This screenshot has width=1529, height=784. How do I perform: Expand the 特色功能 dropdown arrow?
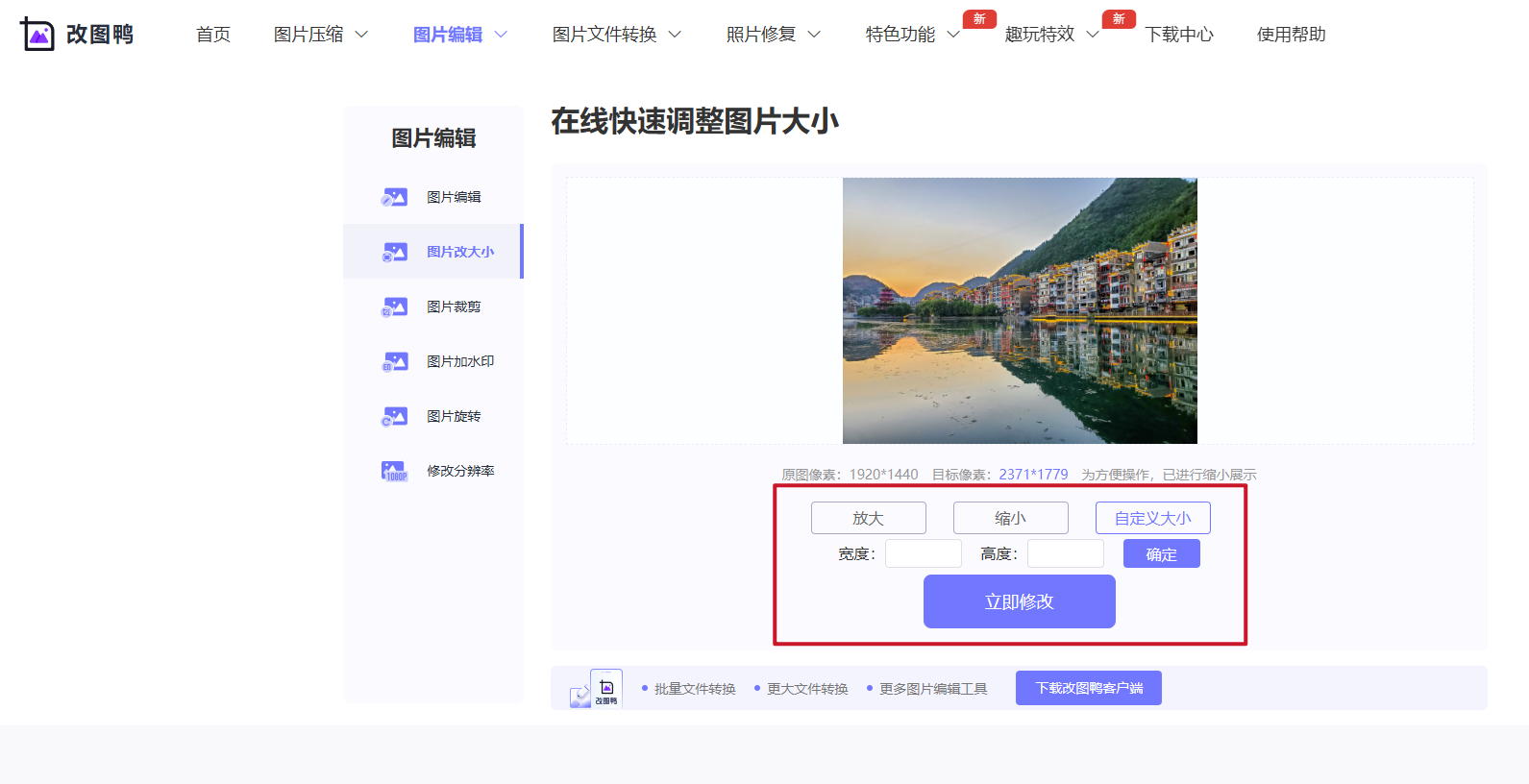pyautogui.click(x=953, y=35)
